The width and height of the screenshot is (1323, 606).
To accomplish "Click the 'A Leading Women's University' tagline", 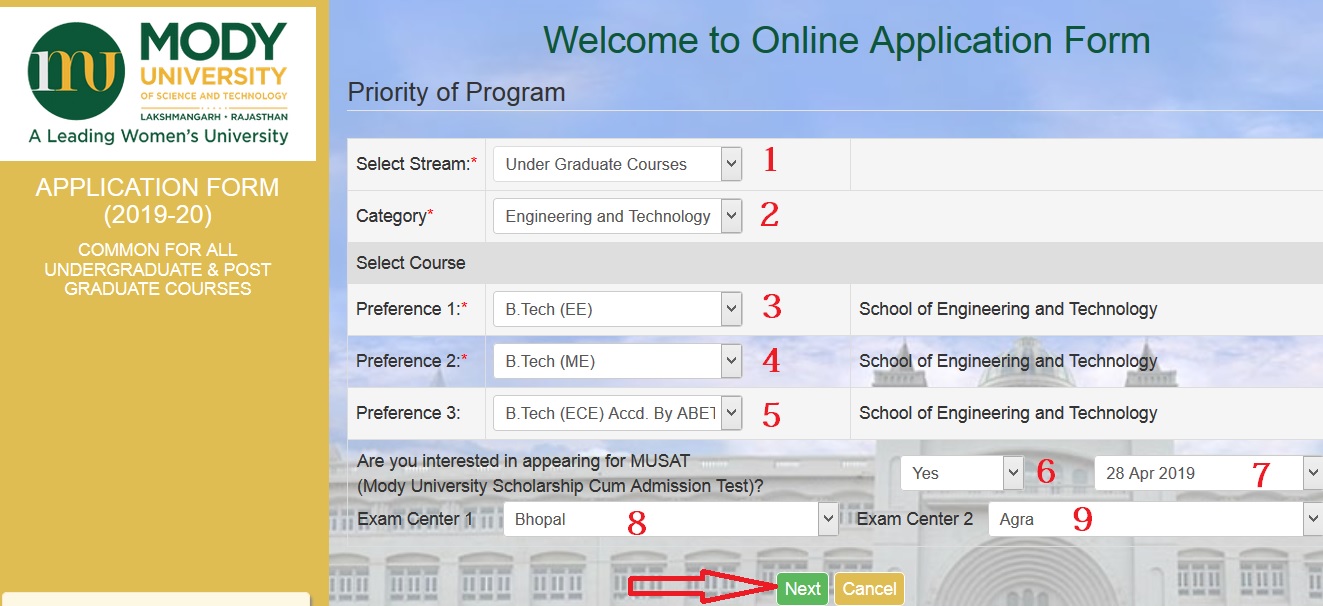I will 158,136.
